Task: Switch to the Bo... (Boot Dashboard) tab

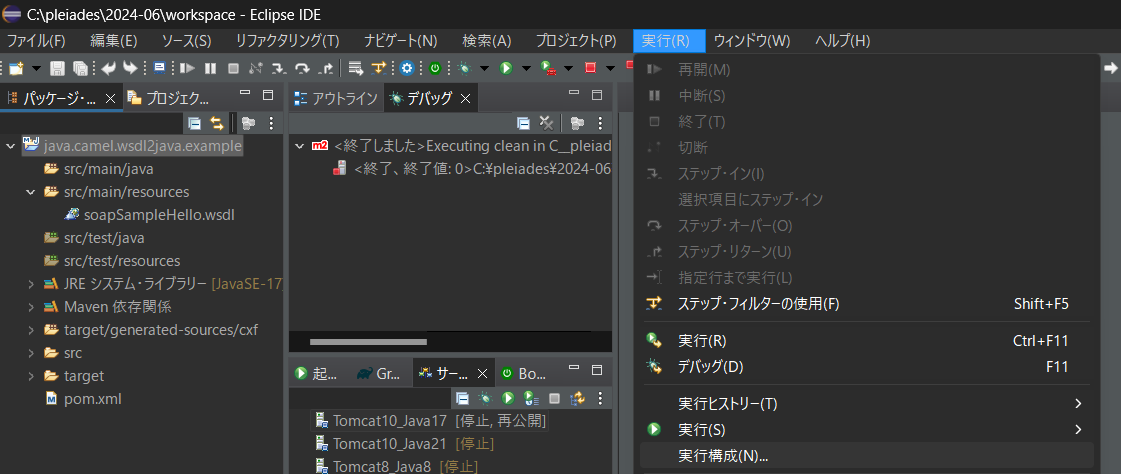Action: point(524,373)
